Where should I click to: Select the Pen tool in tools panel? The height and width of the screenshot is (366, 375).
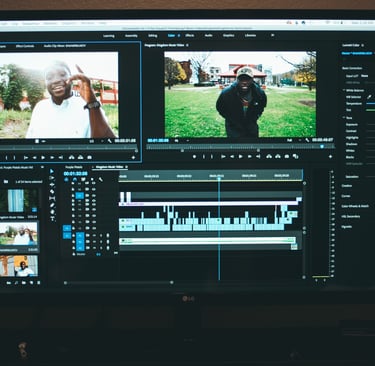pos(52,205)
